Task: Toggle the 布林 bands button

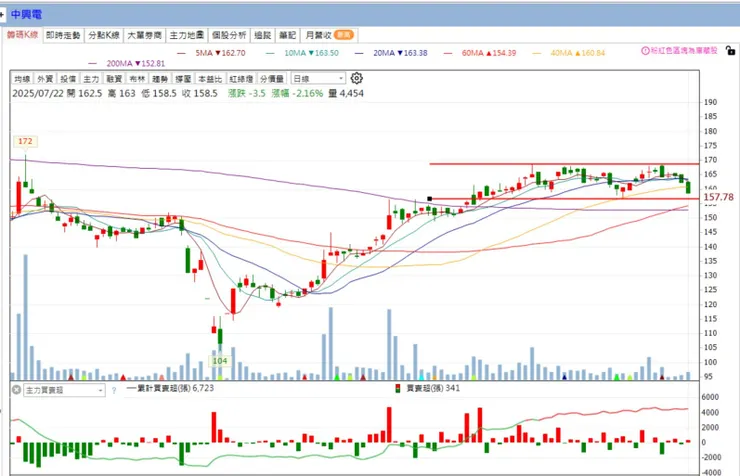Action: point(137,79)
